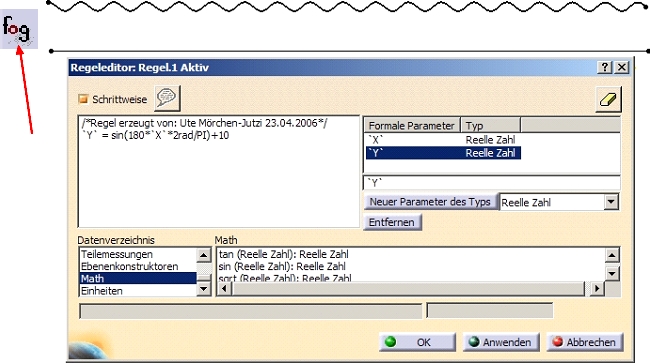
Task: Click the green OK light icon
Action: [390, 342]
